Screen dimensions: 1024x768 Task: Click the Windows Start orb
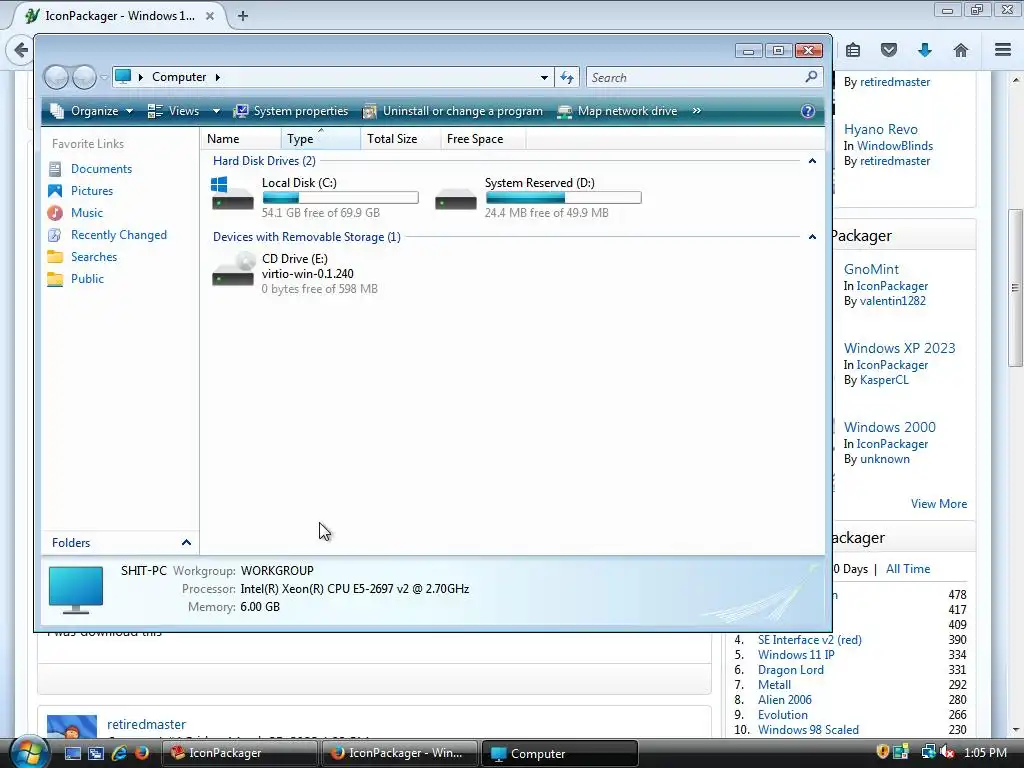pos(29,752)
